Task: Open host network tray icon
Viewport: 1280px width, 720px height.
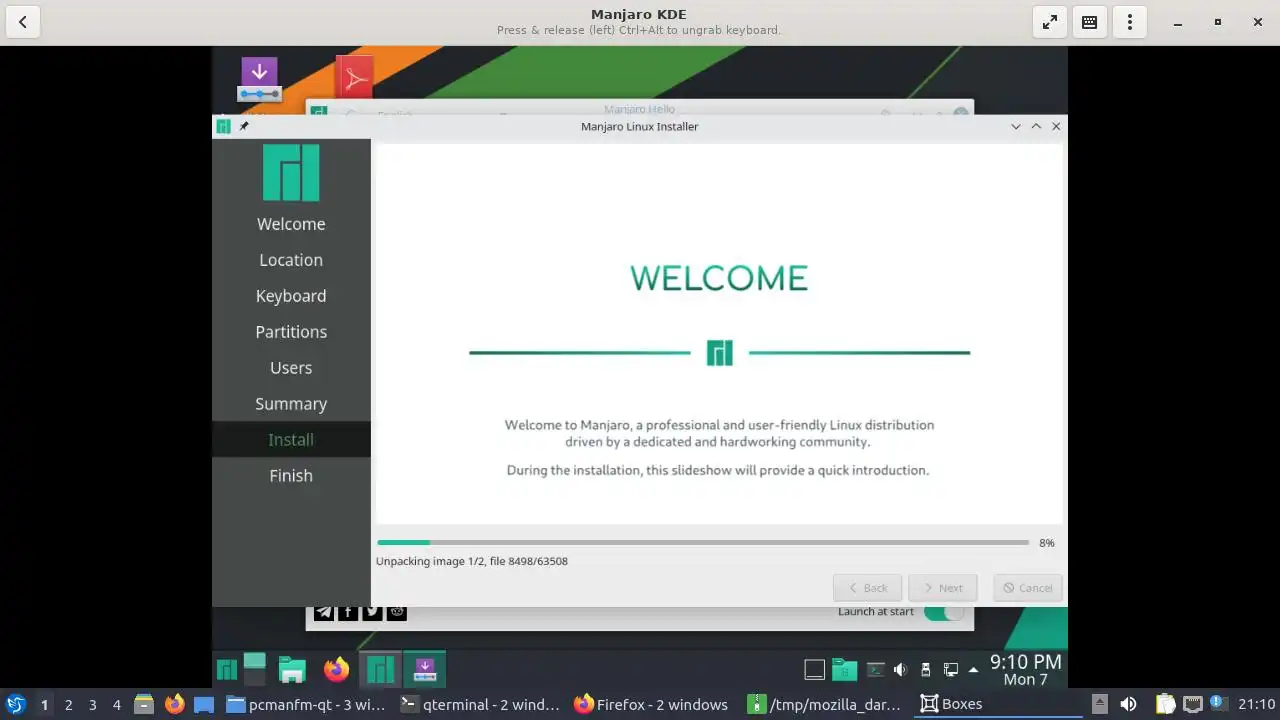Action: [1192, 704]
